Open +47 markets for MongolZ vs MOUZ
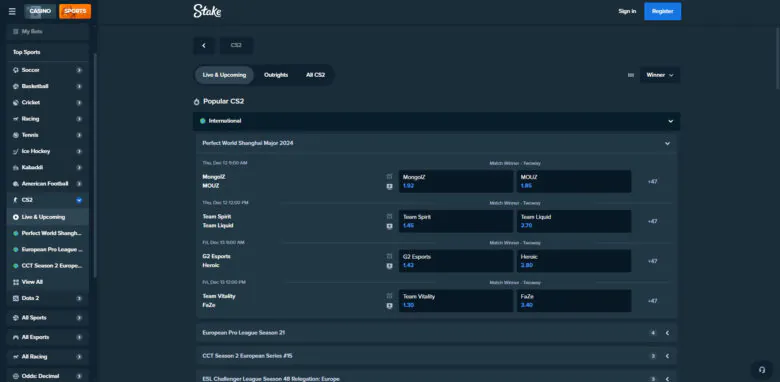Screen dimensions: 780x382 click(x=653, y=182)
